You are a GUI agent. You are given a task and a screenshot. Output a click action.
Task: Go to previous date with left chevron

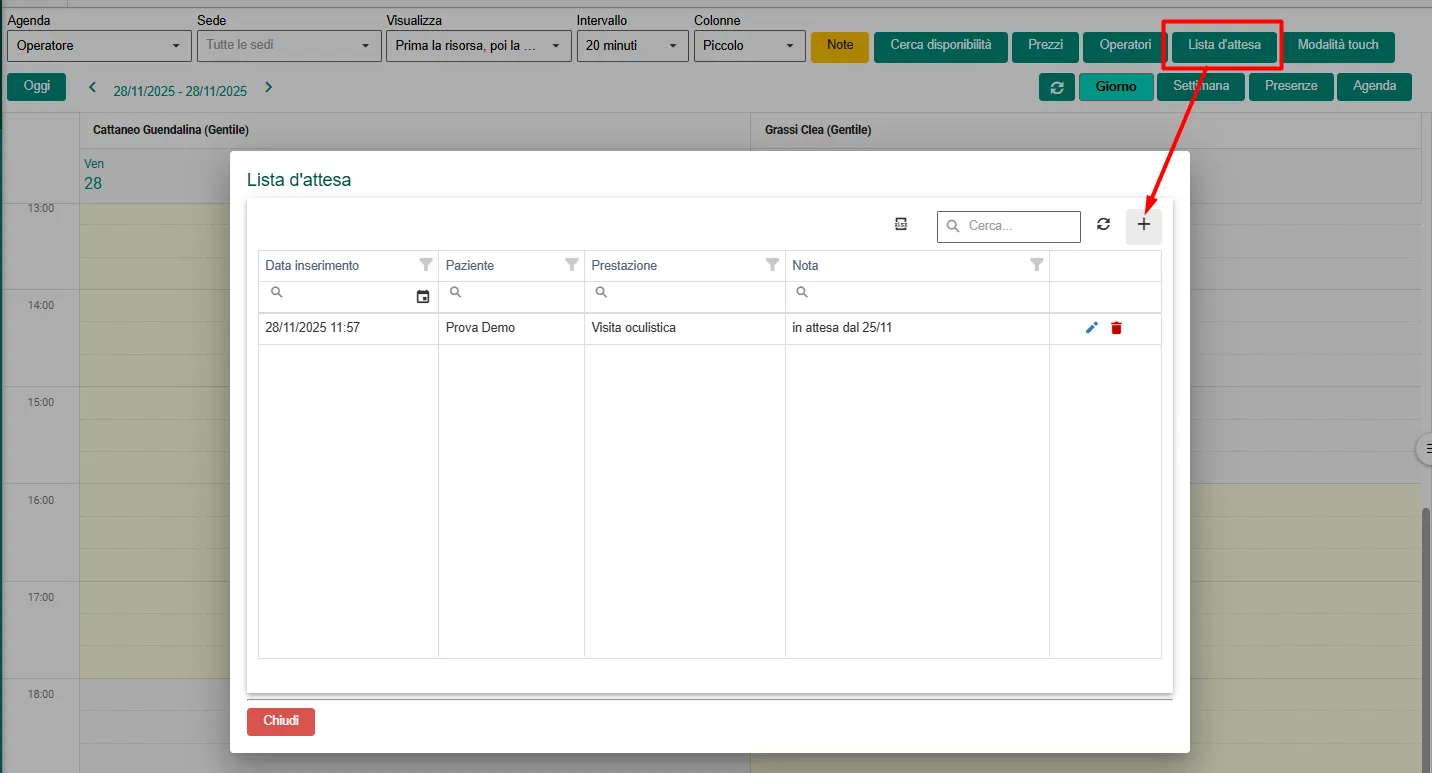tap(93, 88)
